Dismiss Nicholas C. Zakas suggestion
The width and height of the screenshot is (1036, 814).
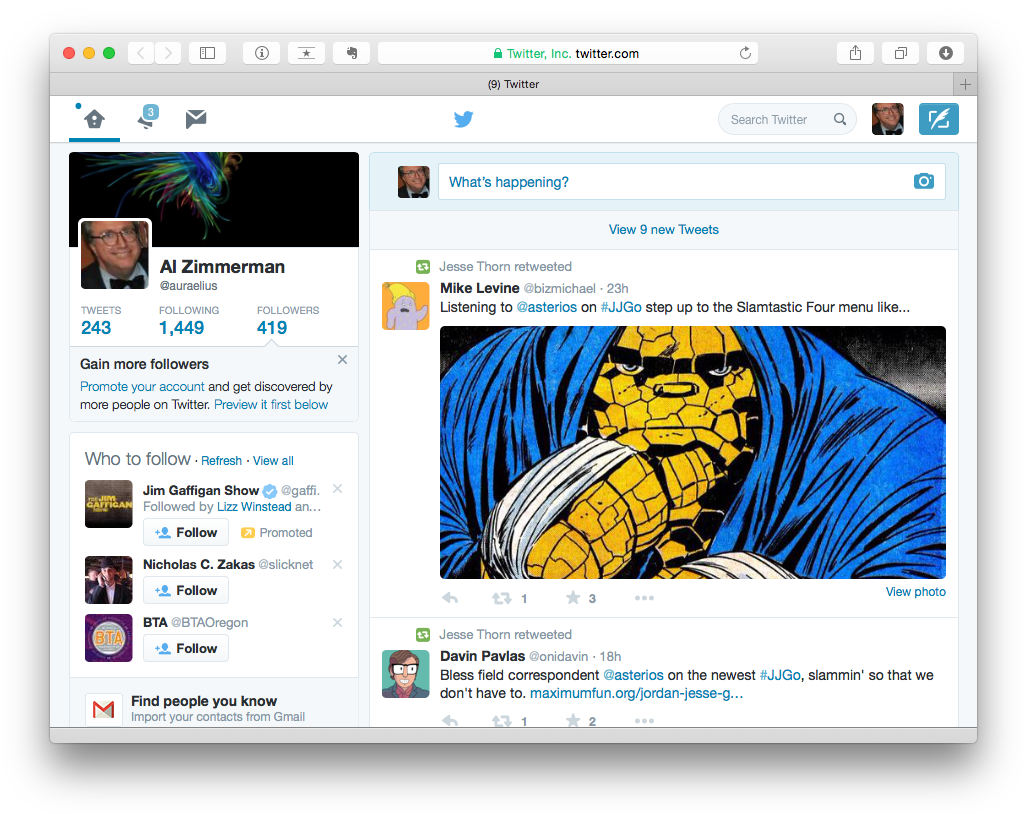338,564
